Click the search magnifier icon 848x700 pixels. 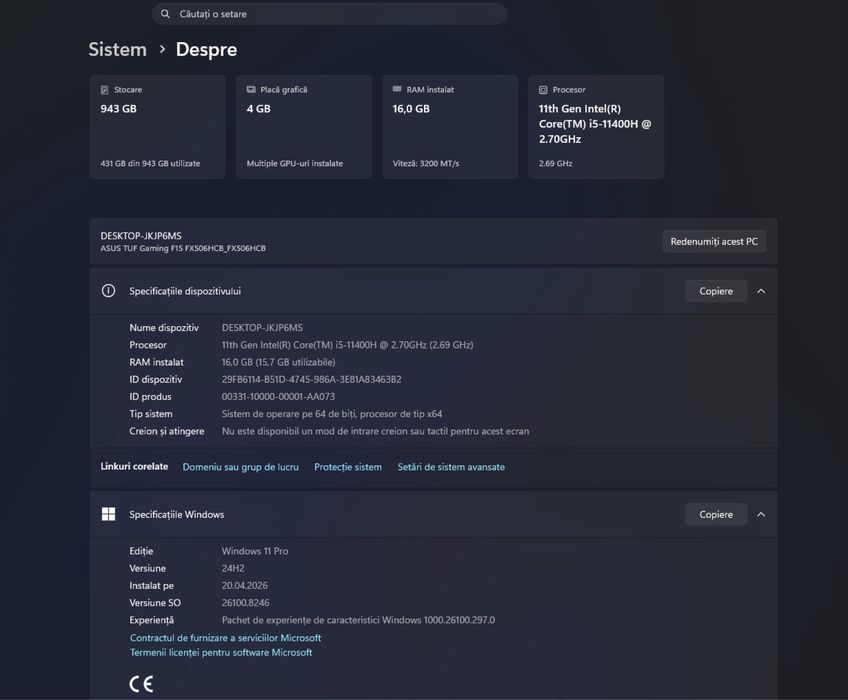coord(165,14)
